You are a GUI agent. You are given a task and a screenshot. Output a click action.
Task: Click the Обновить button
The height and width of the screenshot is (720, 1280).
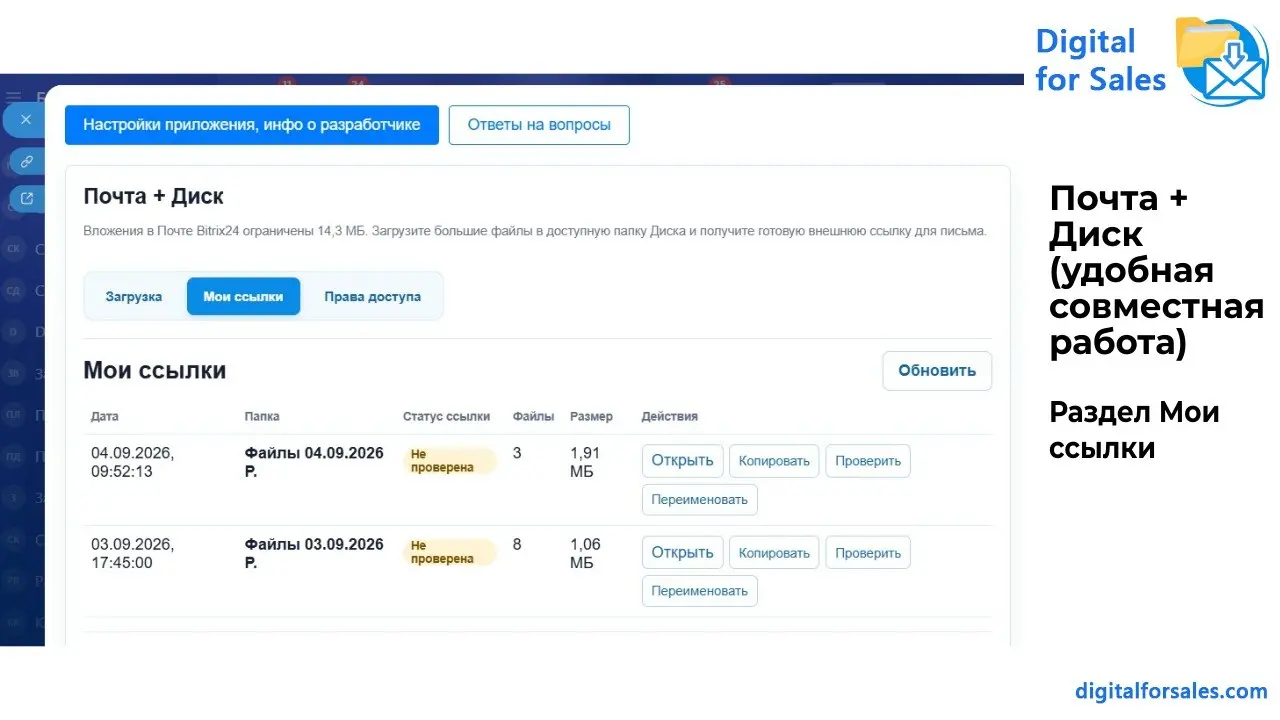pyautogui.click(x=937, y=370)
